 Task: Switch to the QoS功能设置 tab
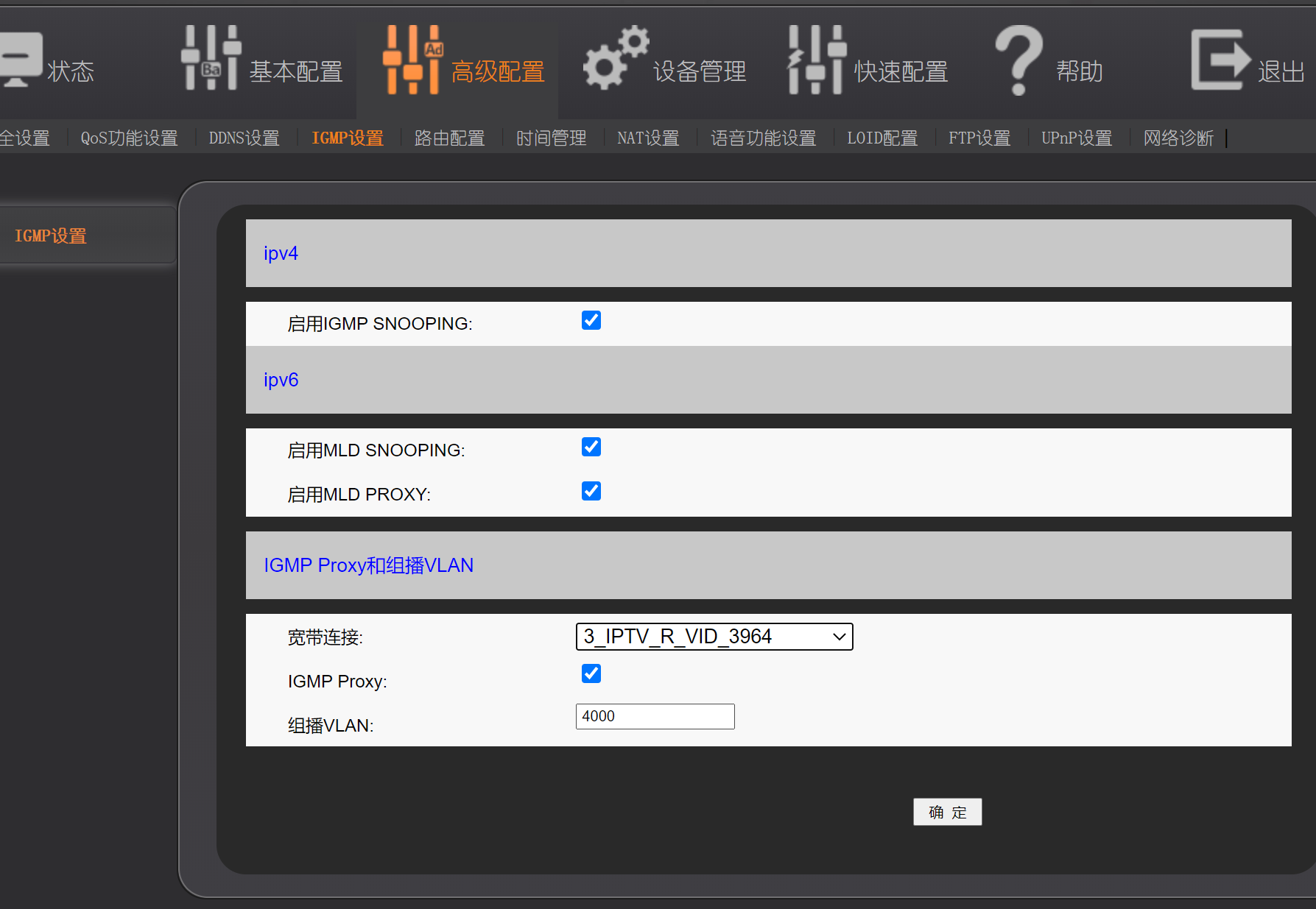(129, 138)
